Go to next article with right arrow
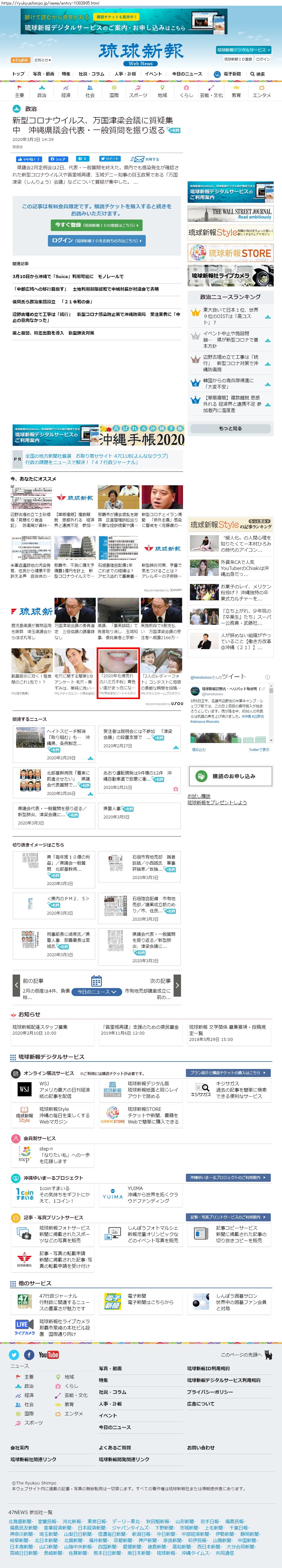 pyautogui.click(x=177, y=985)
